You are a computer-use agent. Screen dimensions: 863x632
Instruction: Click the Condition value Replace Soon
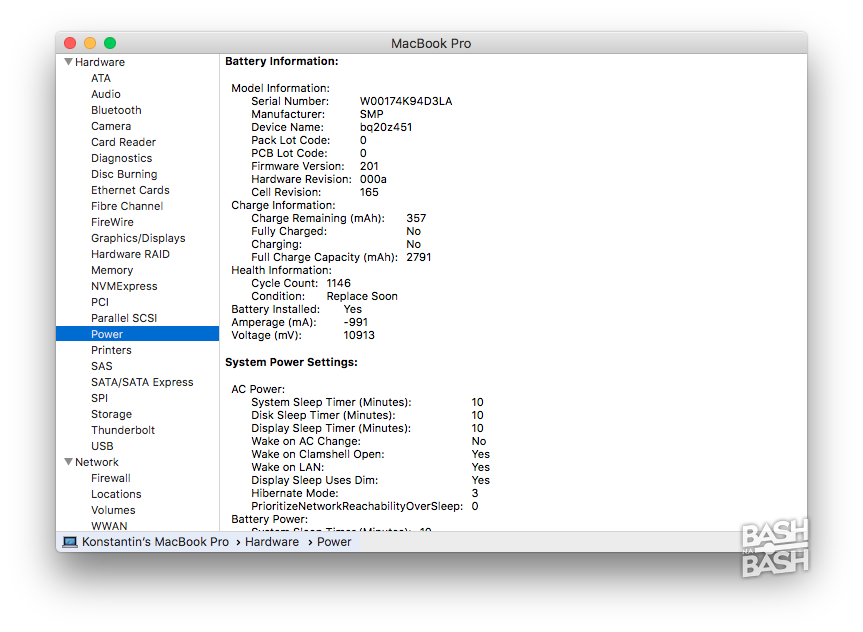click(x=362, y=296)
